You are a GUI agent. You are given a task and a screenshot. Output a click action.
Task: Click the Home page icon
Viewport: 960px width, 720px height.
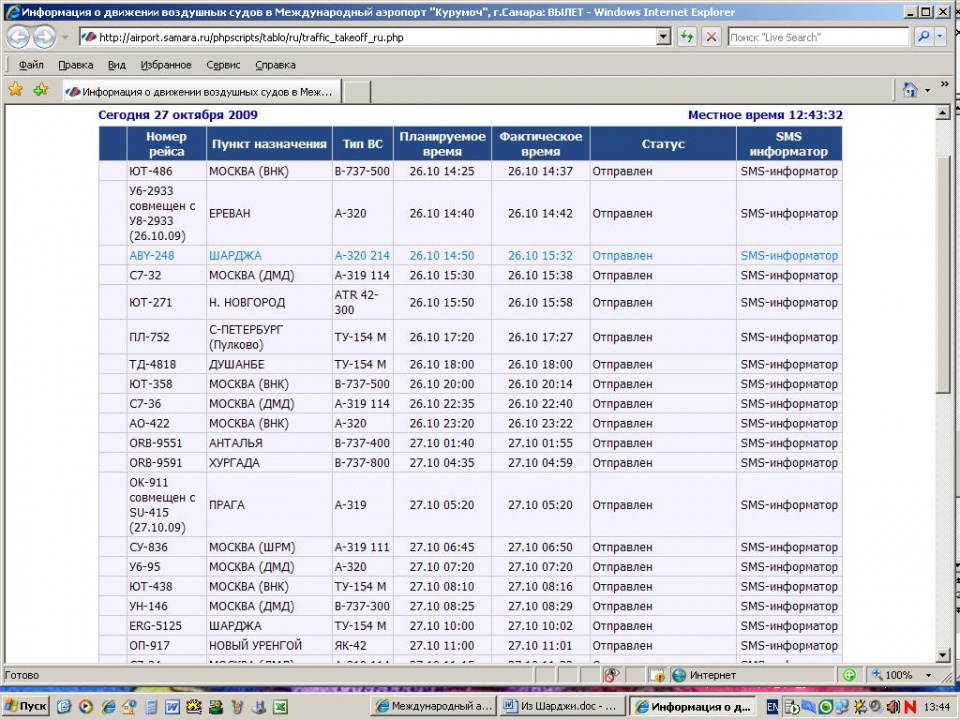click(910, 90)
